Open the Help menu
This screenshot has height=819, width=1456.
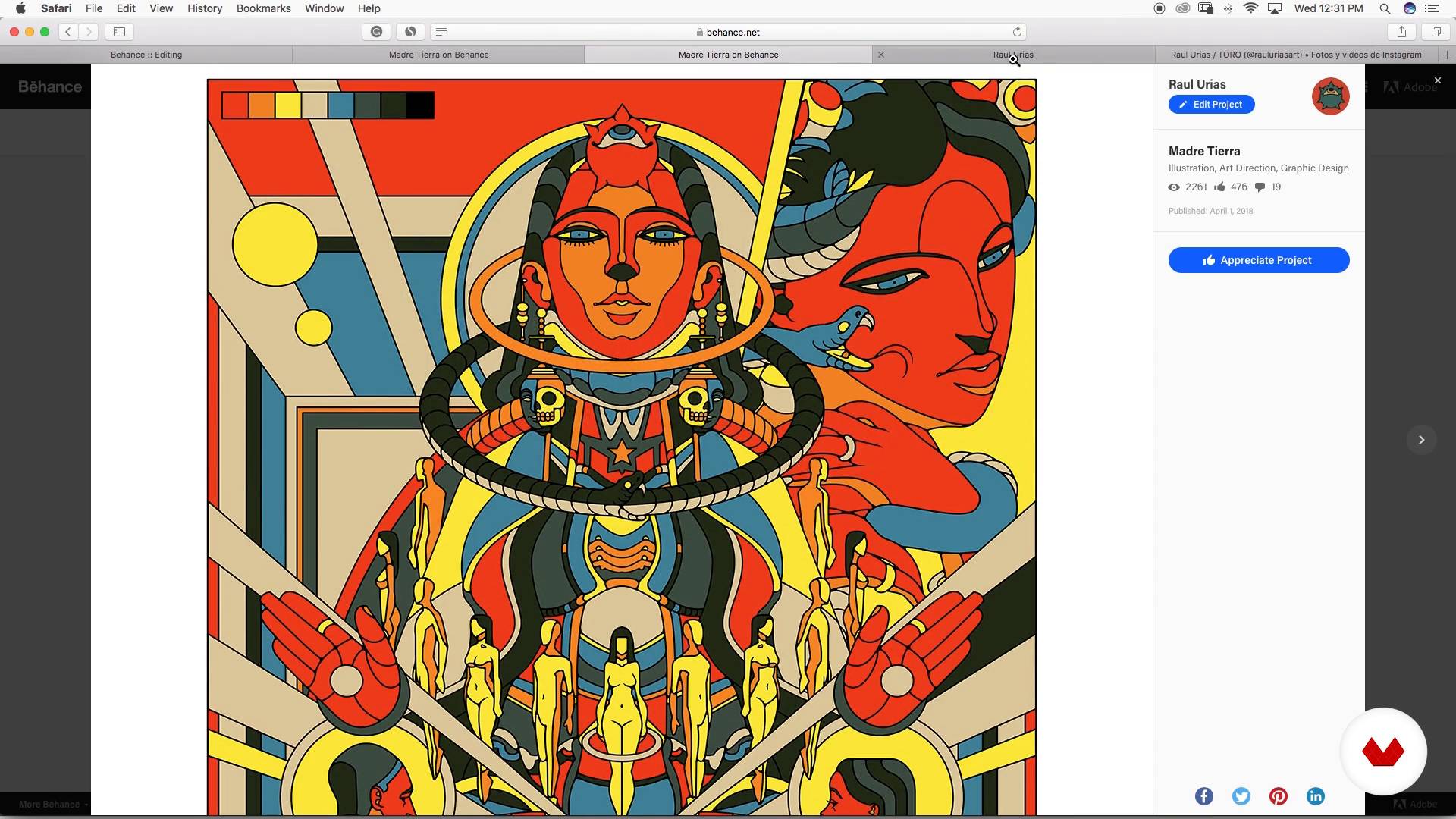[369, 8]
